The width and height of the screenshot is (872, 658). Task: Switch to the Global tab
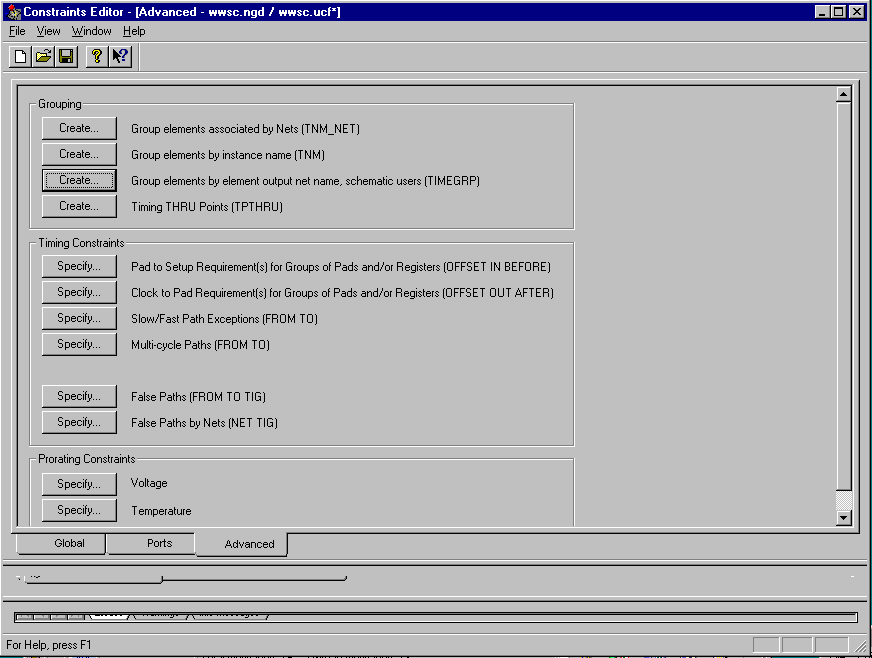click(61, 543)
